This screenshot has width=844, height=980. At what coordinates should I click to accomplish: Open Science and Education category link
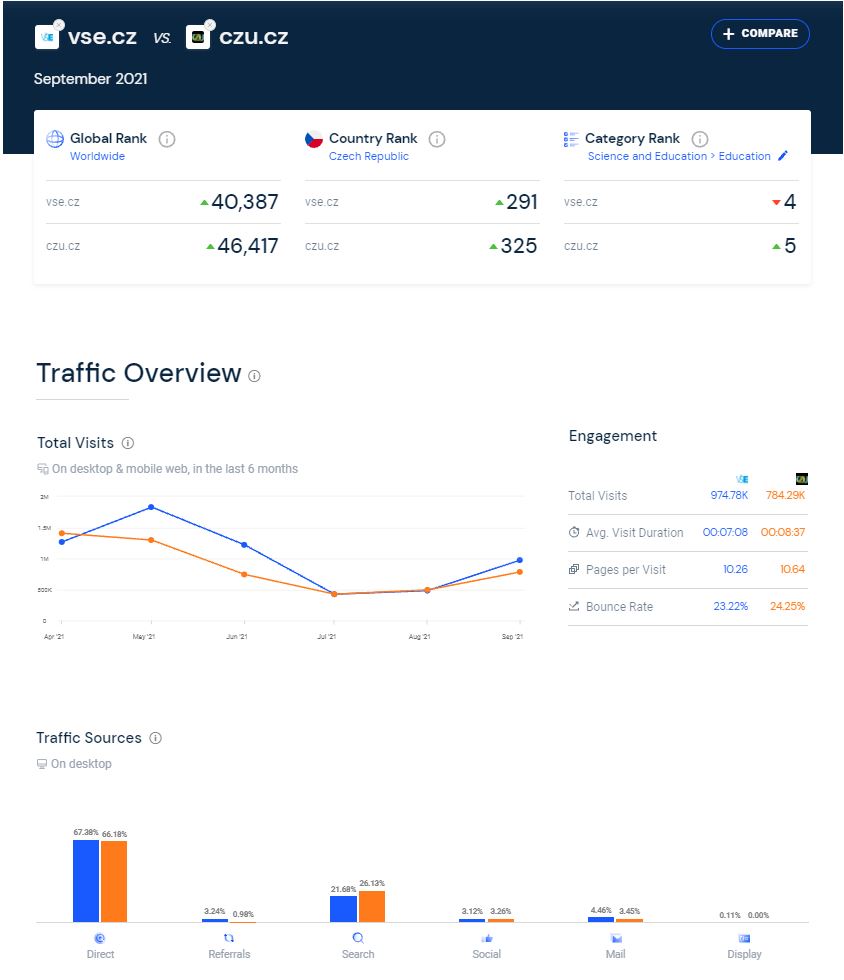[x=647, y=156]
